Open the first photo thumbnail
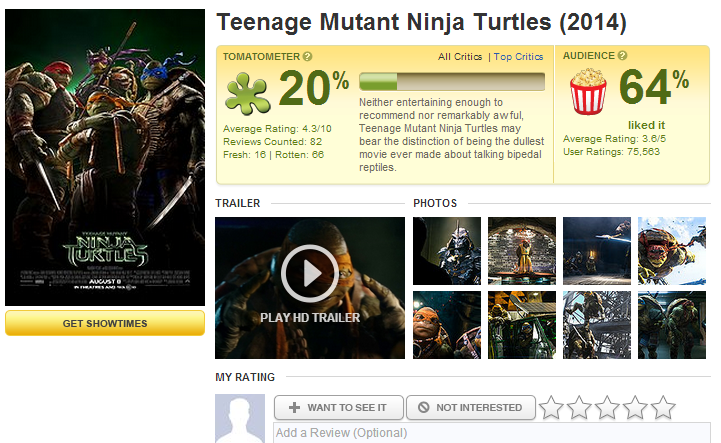This screenshot has height=443, width=721. [x=447, y=251]
